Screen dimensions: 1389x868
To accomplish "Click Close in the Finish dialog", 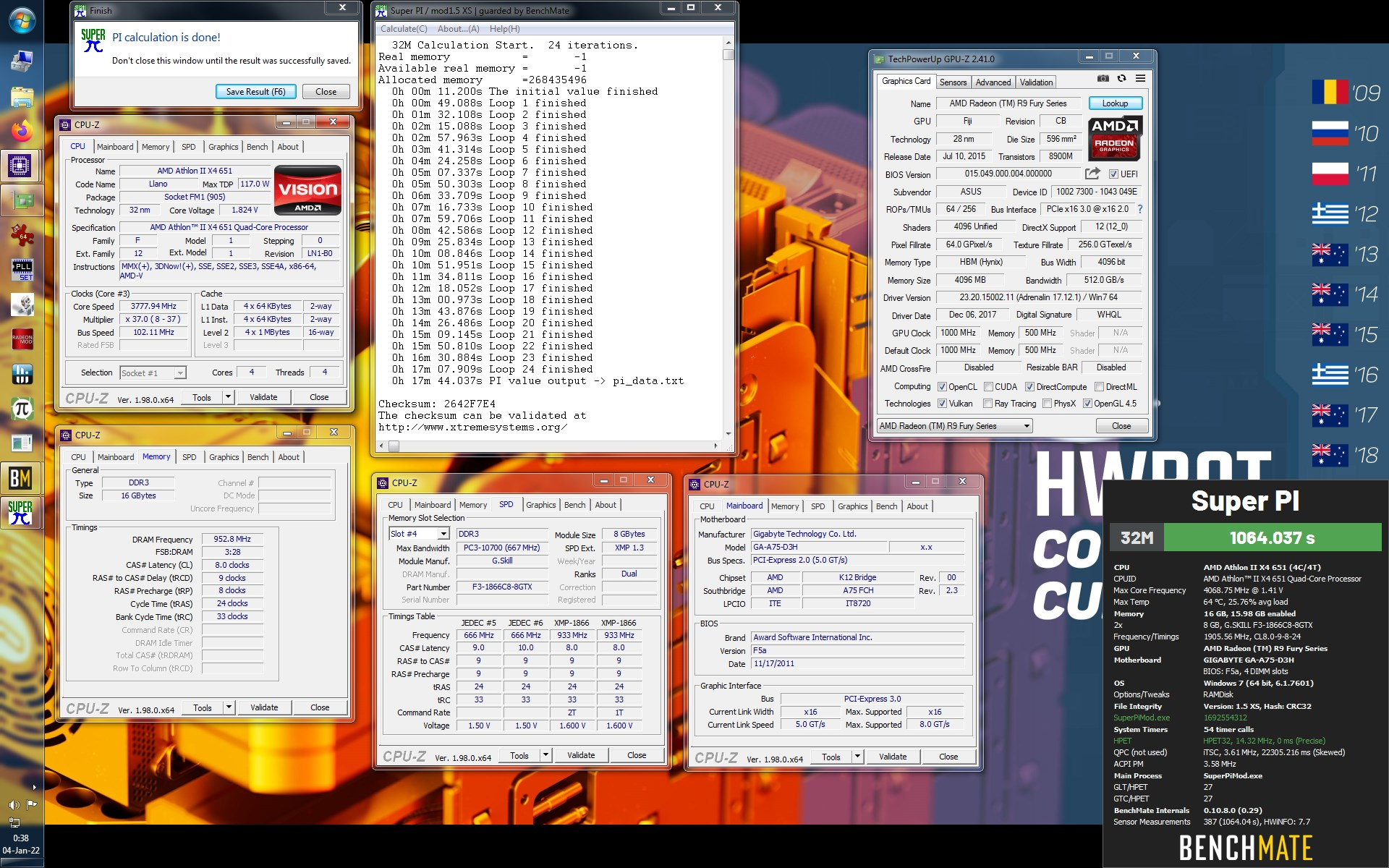I will [326, 92].
